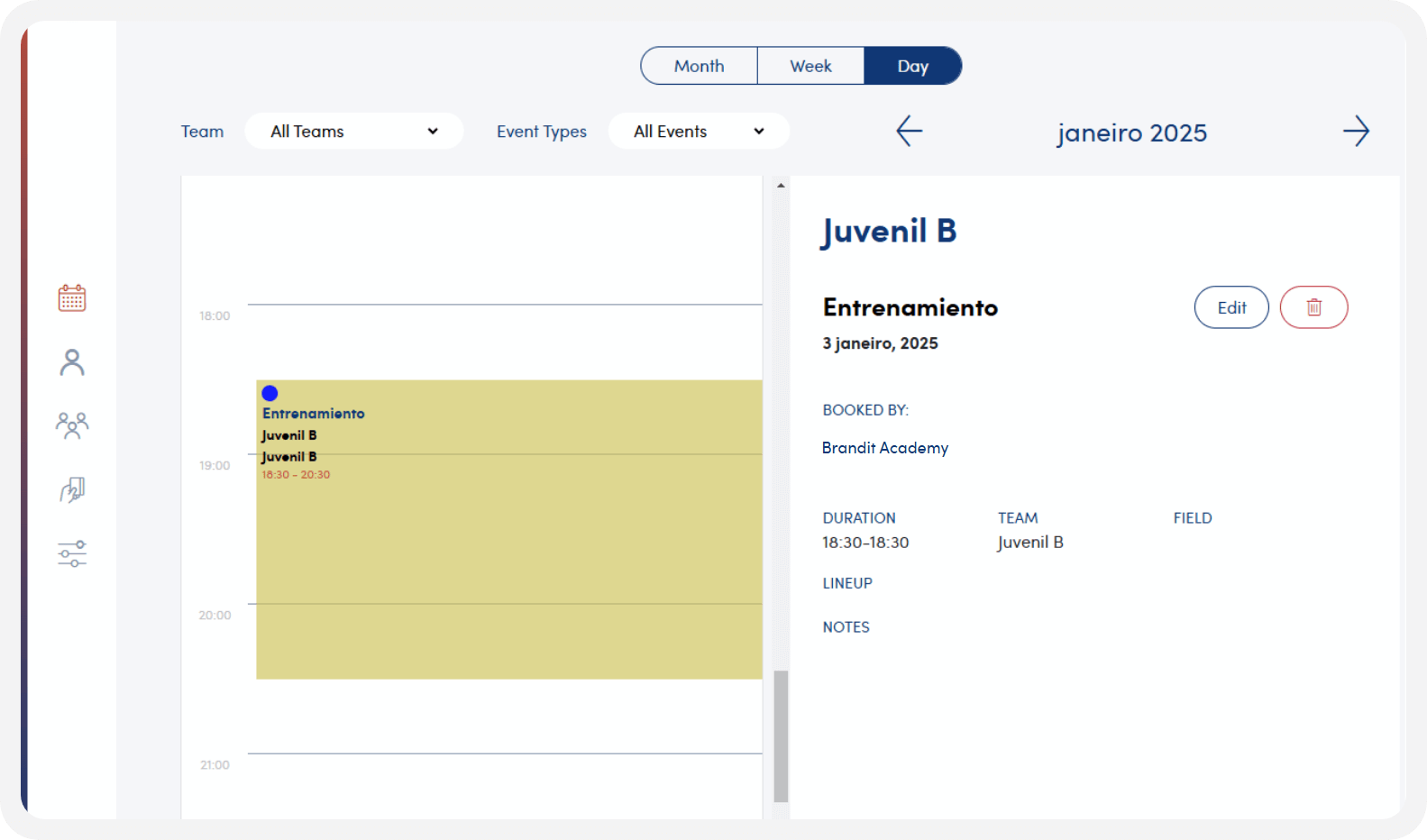
Task: Click the blue dot on the event
Action: (270, 393)
